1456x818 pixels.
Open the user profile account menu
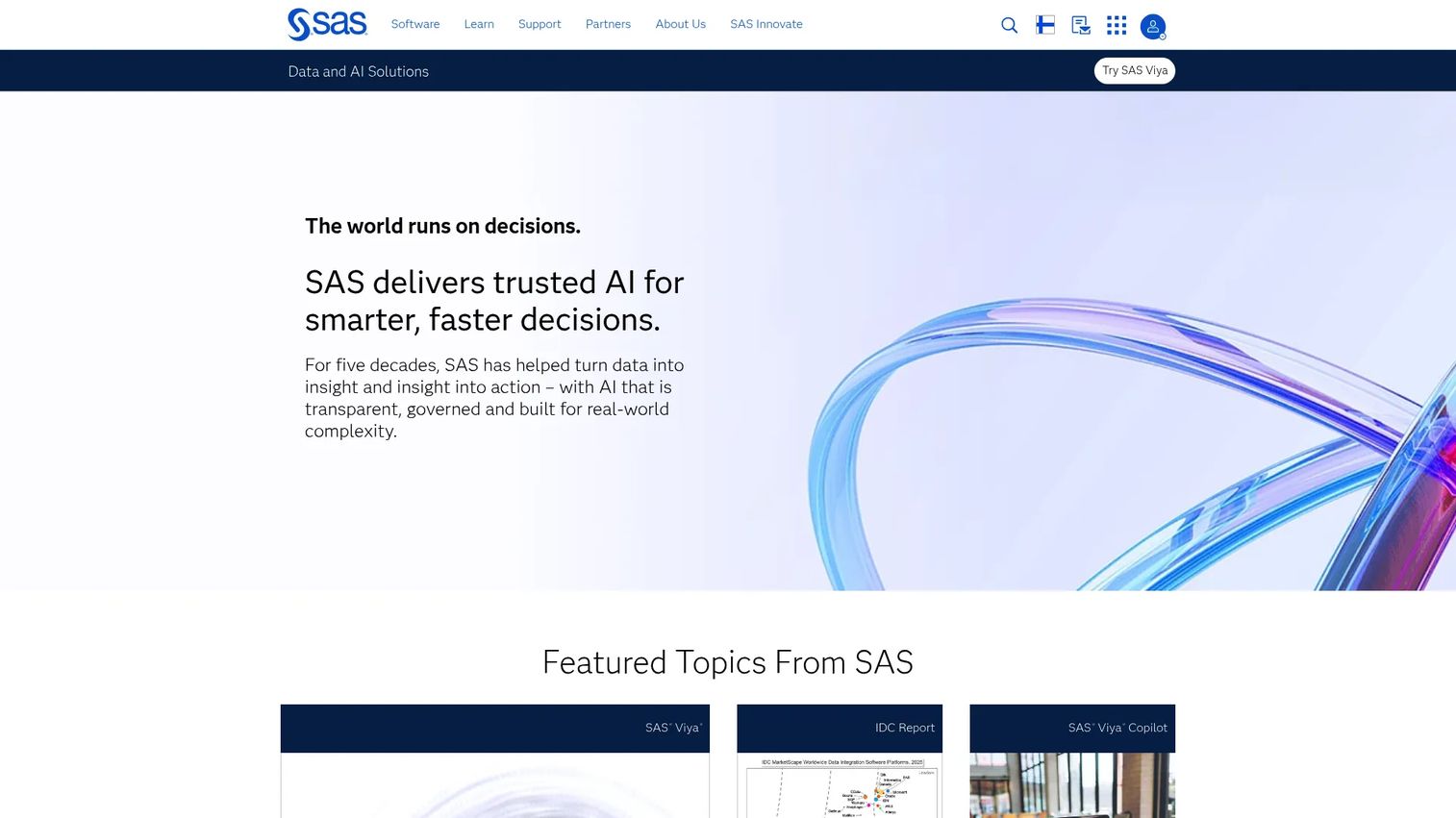(x=1153, y=27)
